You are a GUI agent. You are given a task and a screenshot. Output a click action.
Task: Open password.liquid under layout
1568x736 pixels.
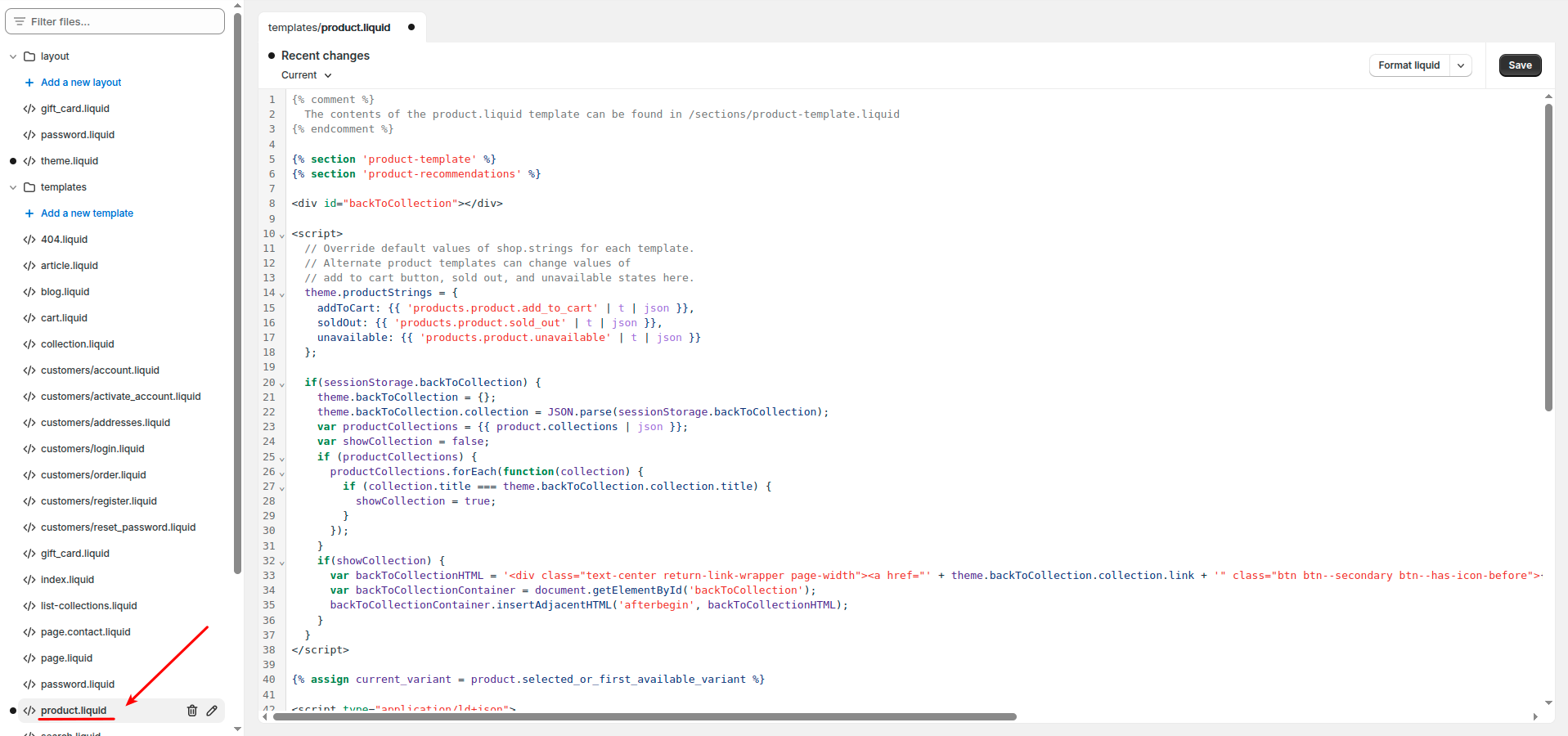[78, 135]
